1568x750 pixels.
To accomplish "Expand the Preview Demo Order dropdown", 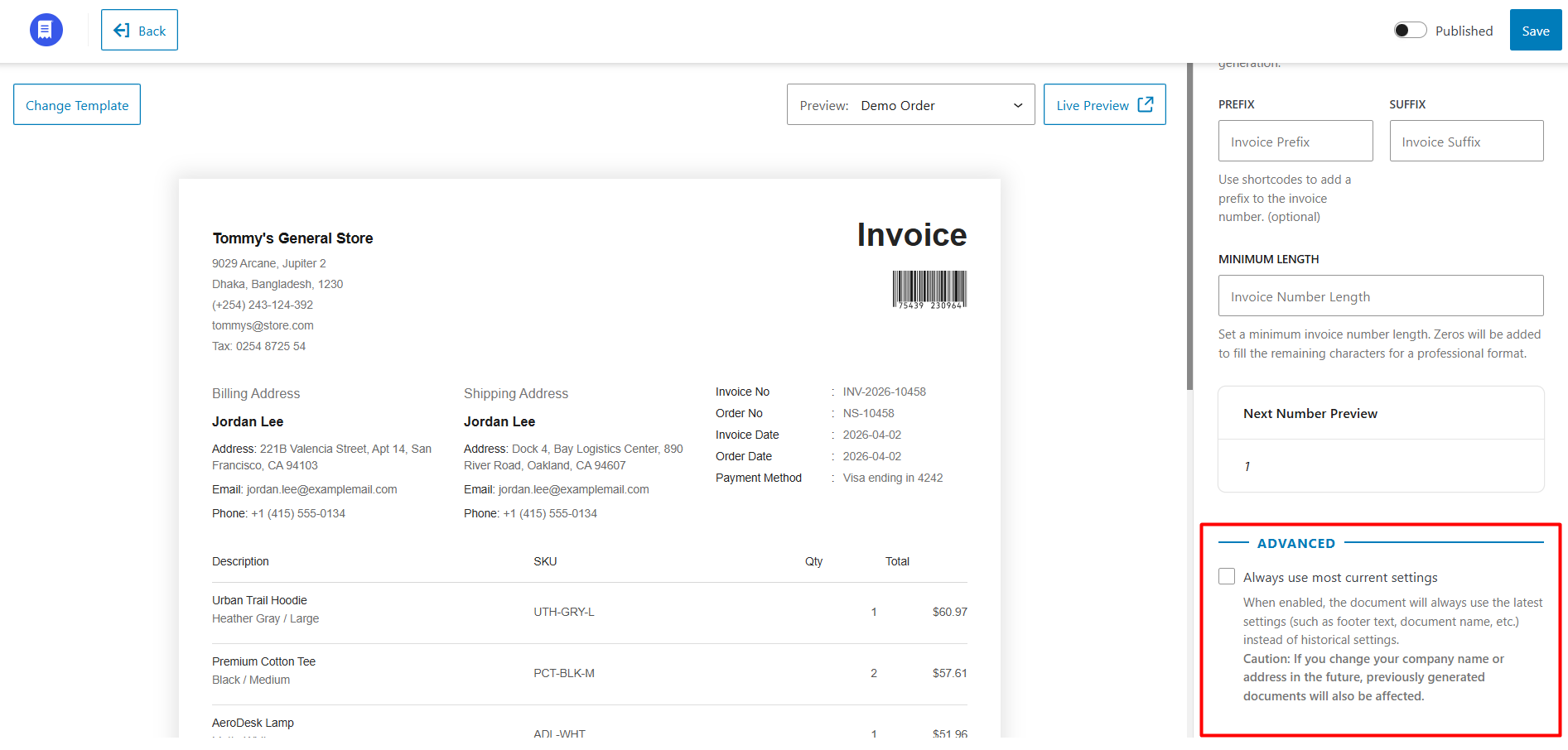I will (x=911, y=104).
